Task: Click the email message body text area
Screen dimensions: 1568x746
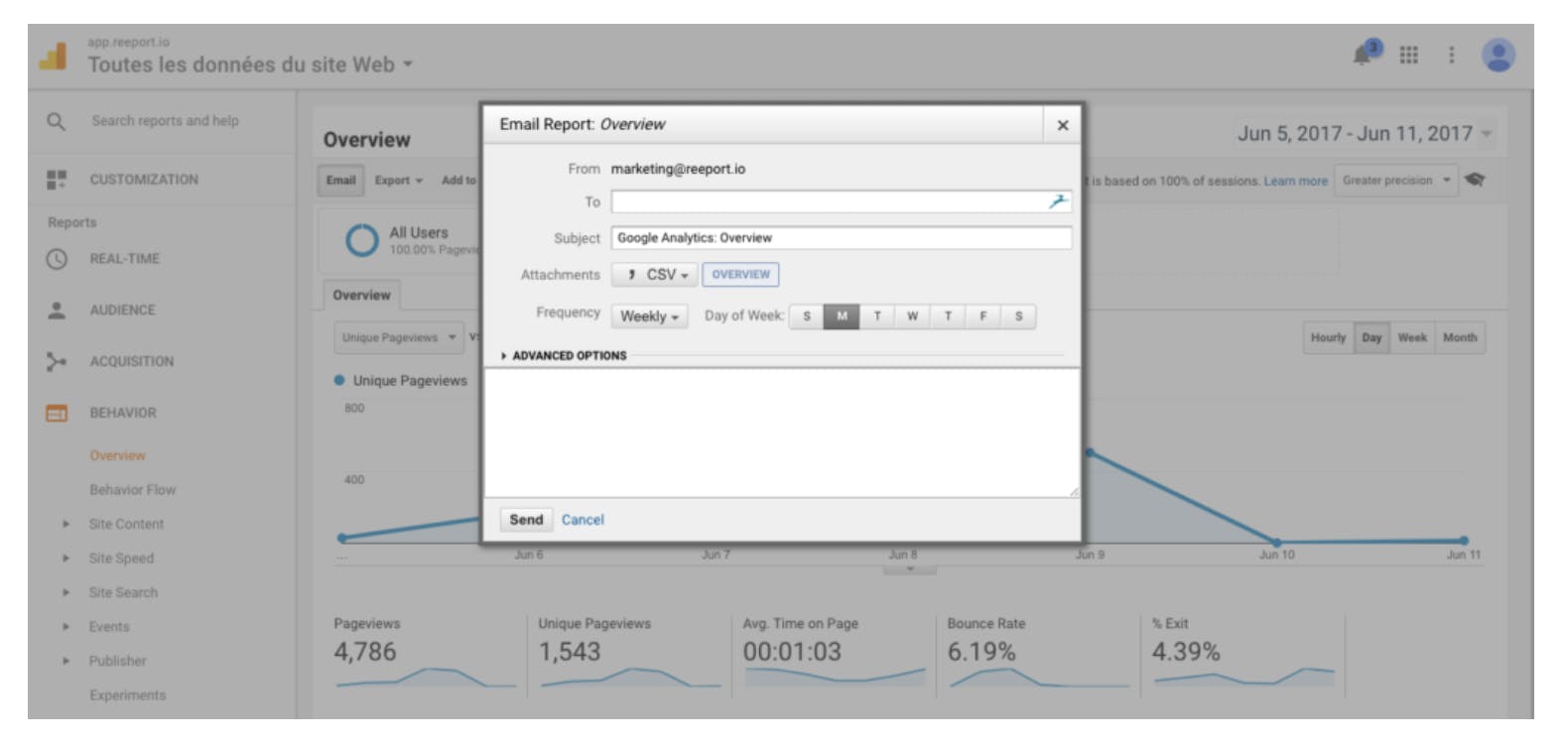Action: click(x=781, y=434)
